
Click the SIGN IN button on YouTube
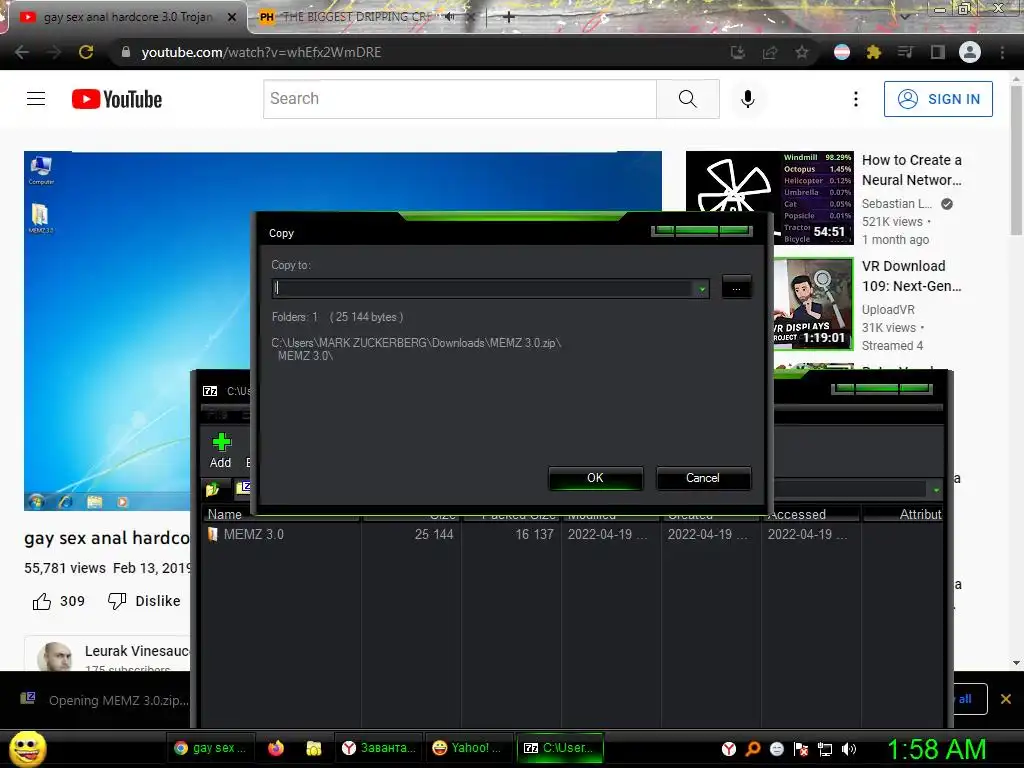pos(938,99)
